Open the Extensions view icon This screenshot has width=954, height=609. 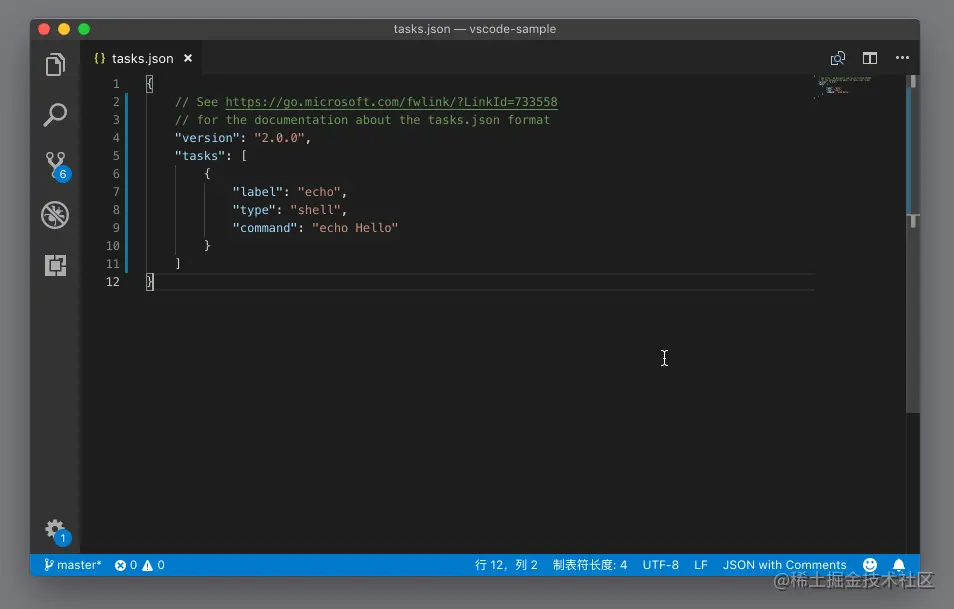click(55, 265)
